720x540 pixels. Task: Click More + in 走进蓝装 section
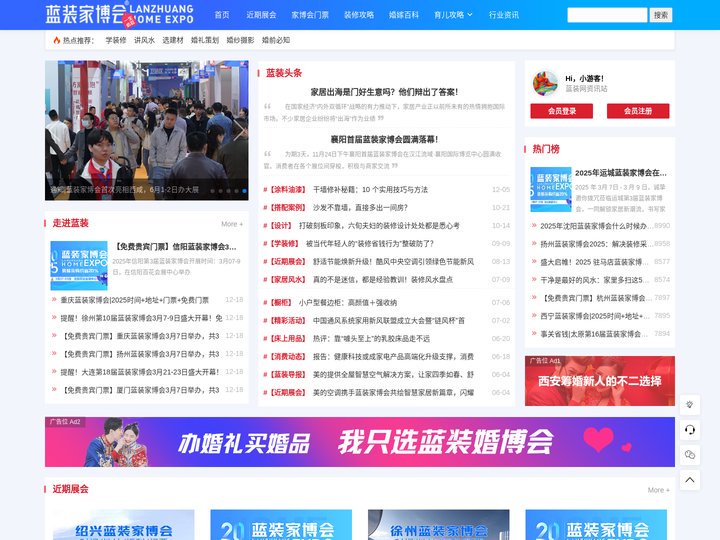232,224
